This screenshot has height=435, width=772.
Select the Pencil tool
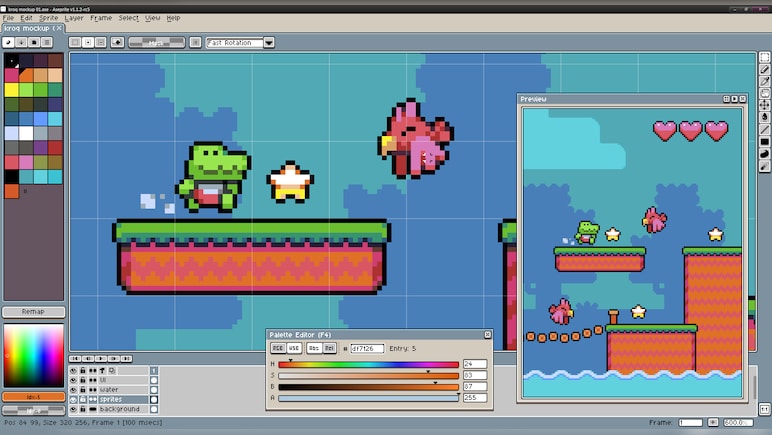764,69
